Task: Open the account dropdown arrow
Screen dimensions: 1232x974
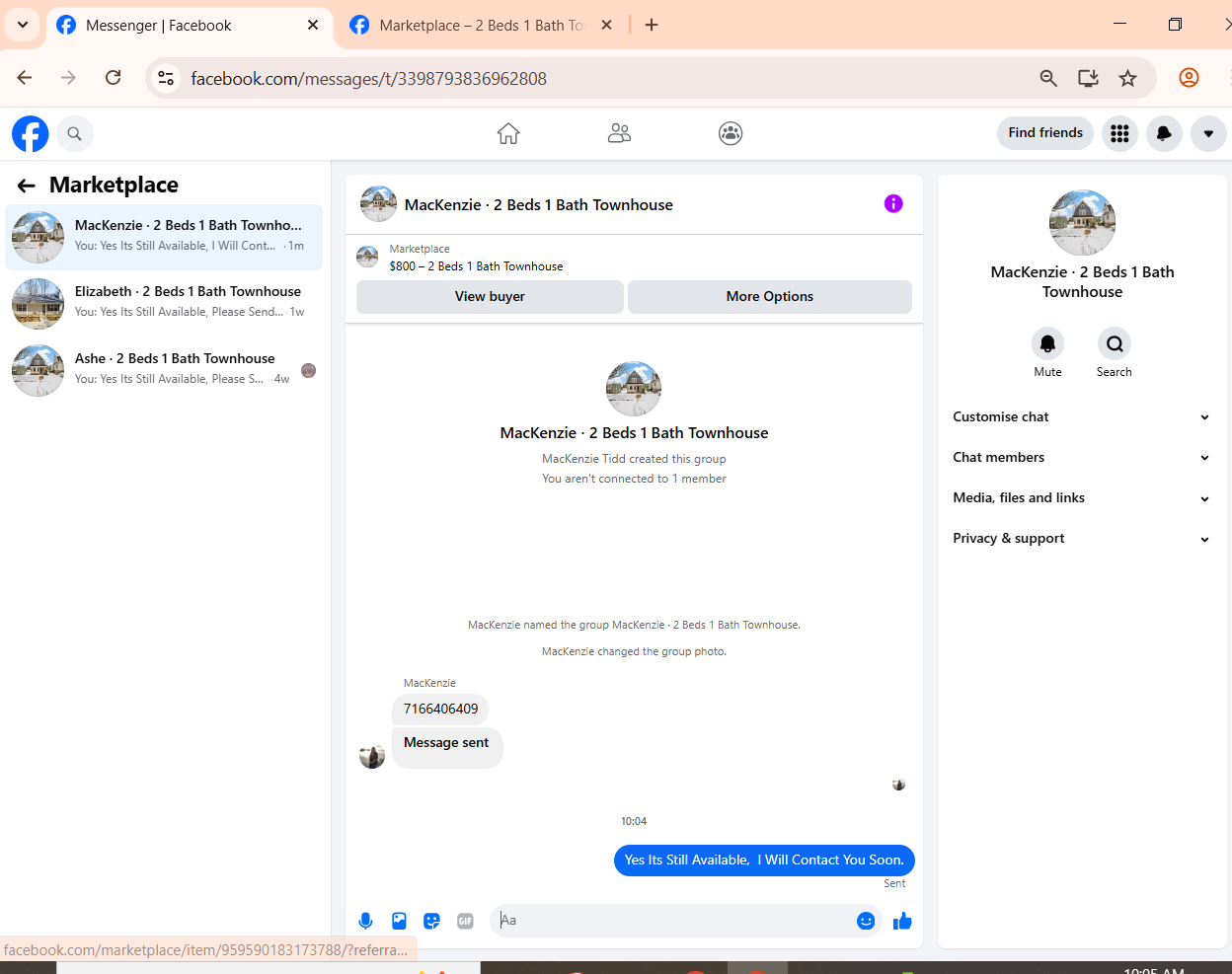Action: (1208, 133)
